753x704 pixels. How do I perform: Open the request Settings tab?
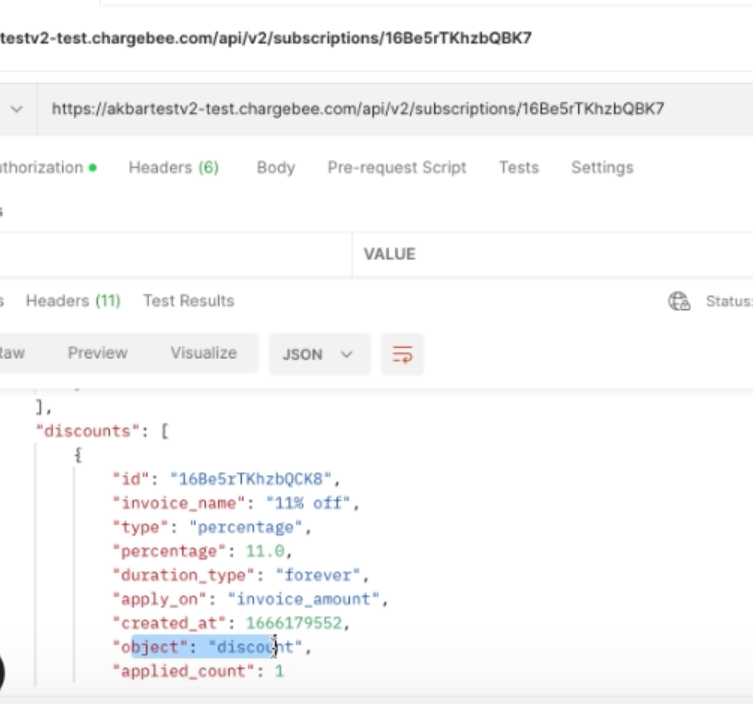coord(601,168)
